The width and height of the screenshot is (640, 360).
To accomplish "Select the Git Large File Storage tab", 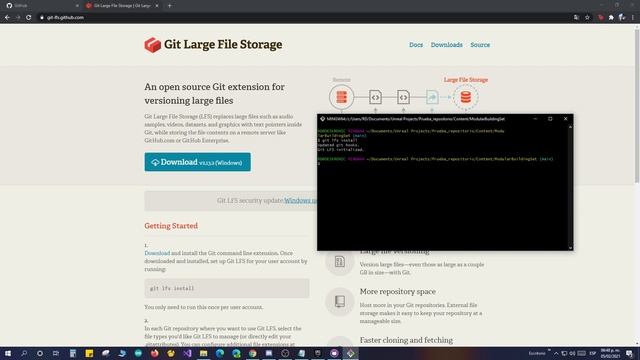I will tap(122, 6).
